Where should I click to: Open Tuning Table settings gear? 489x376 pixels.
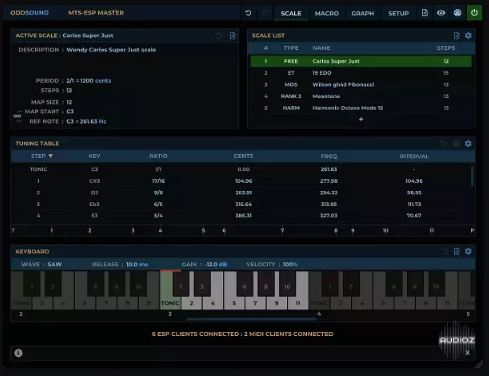pos(468,143)
